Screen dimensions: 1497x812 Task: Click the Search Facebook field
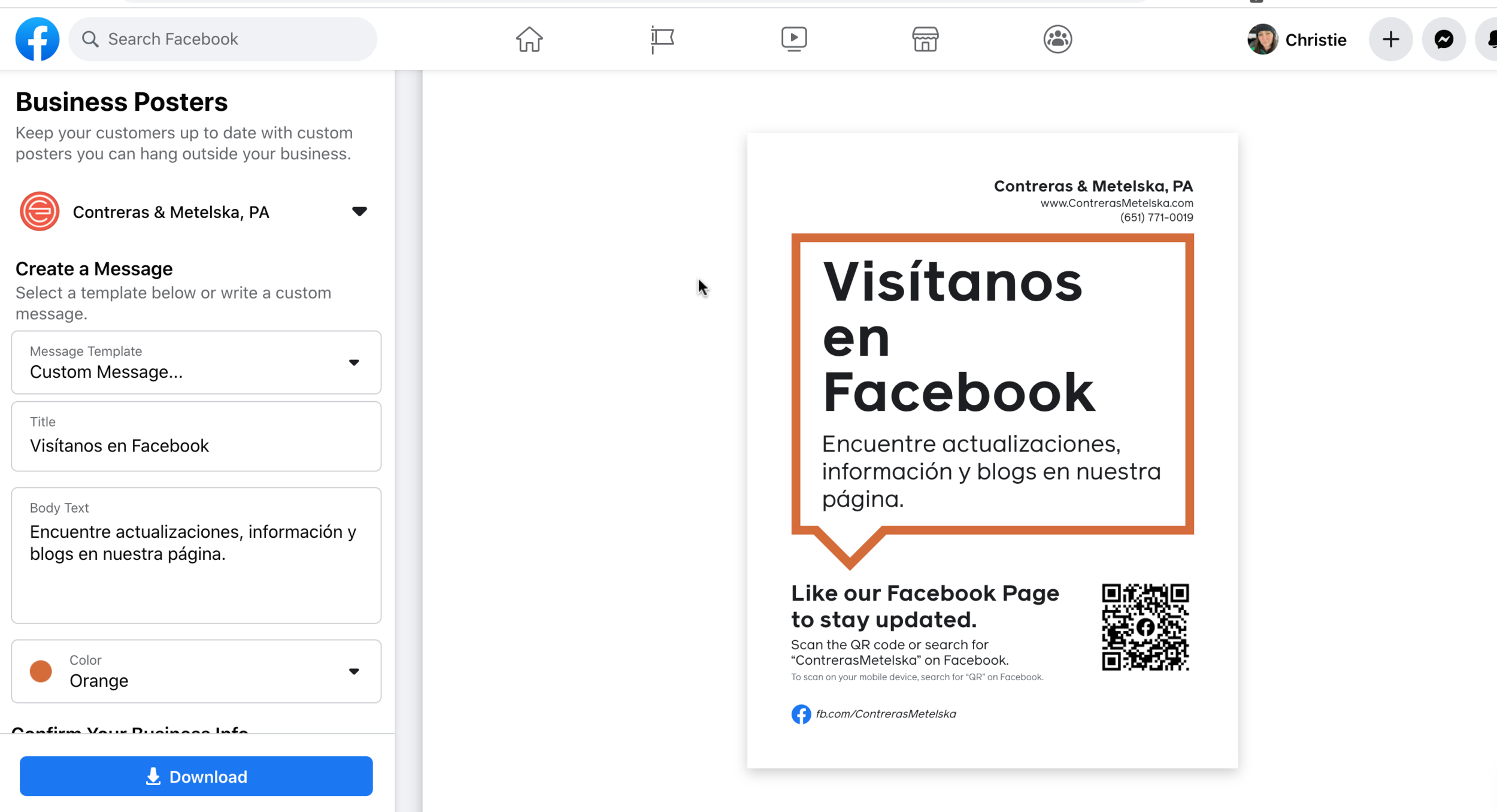pyautogui.click(x=223, y=39)
